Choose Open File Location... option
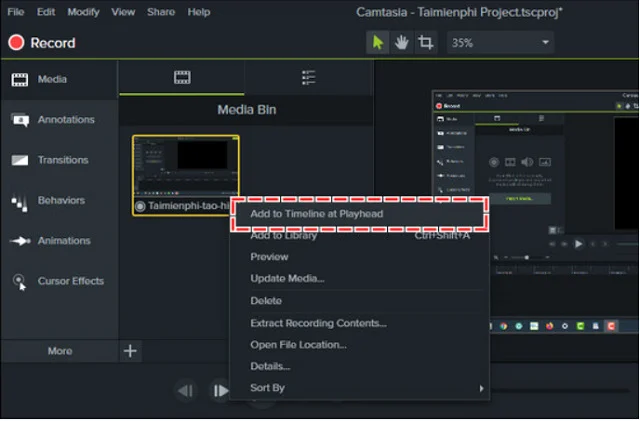 pos(359,345)
